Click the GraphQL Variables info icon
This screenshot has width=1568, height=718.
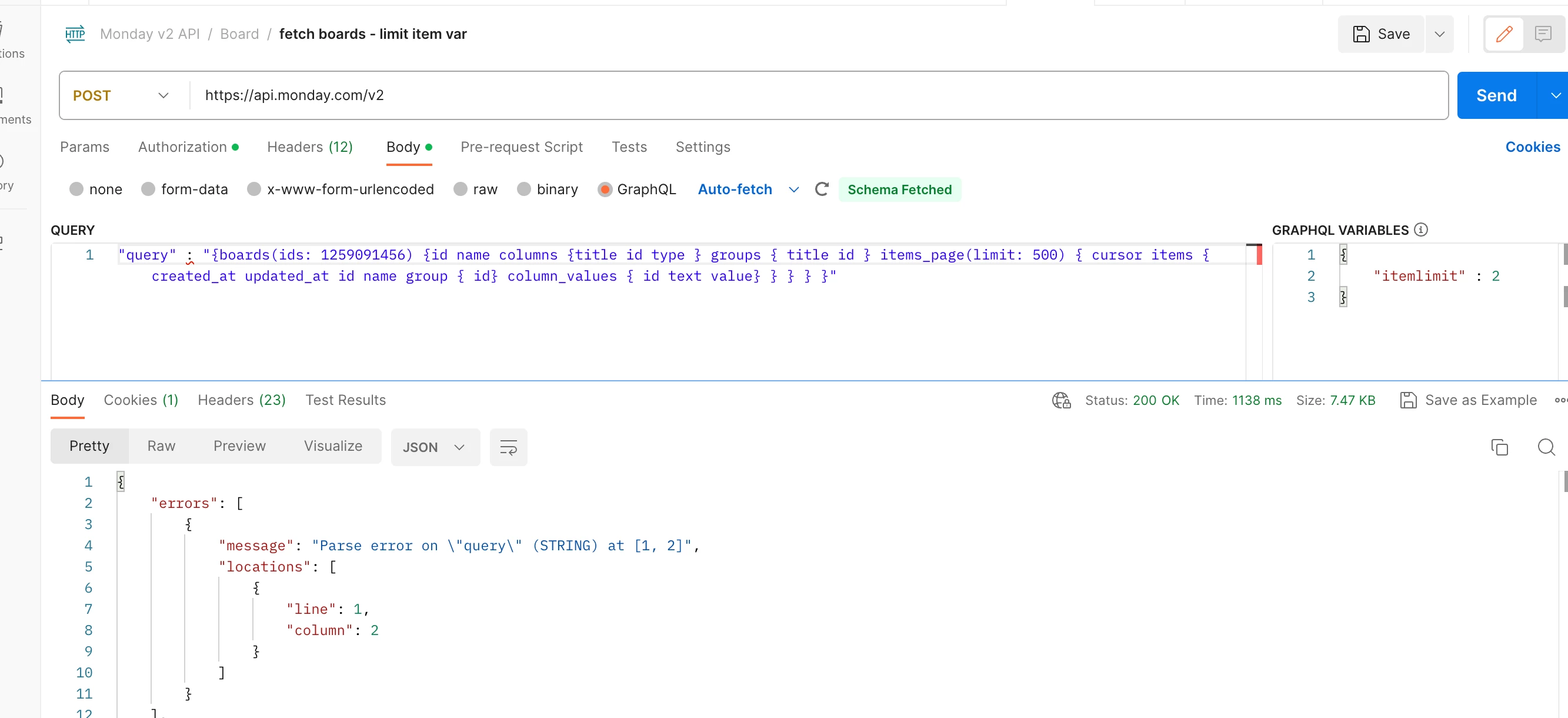[1420, 230]
